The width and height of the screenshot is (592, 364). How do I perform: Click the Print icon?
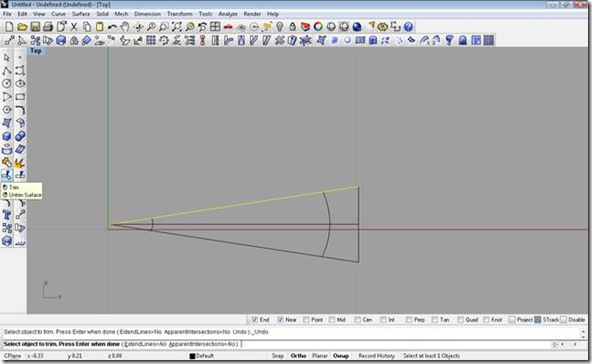click(x=48, y=26)
